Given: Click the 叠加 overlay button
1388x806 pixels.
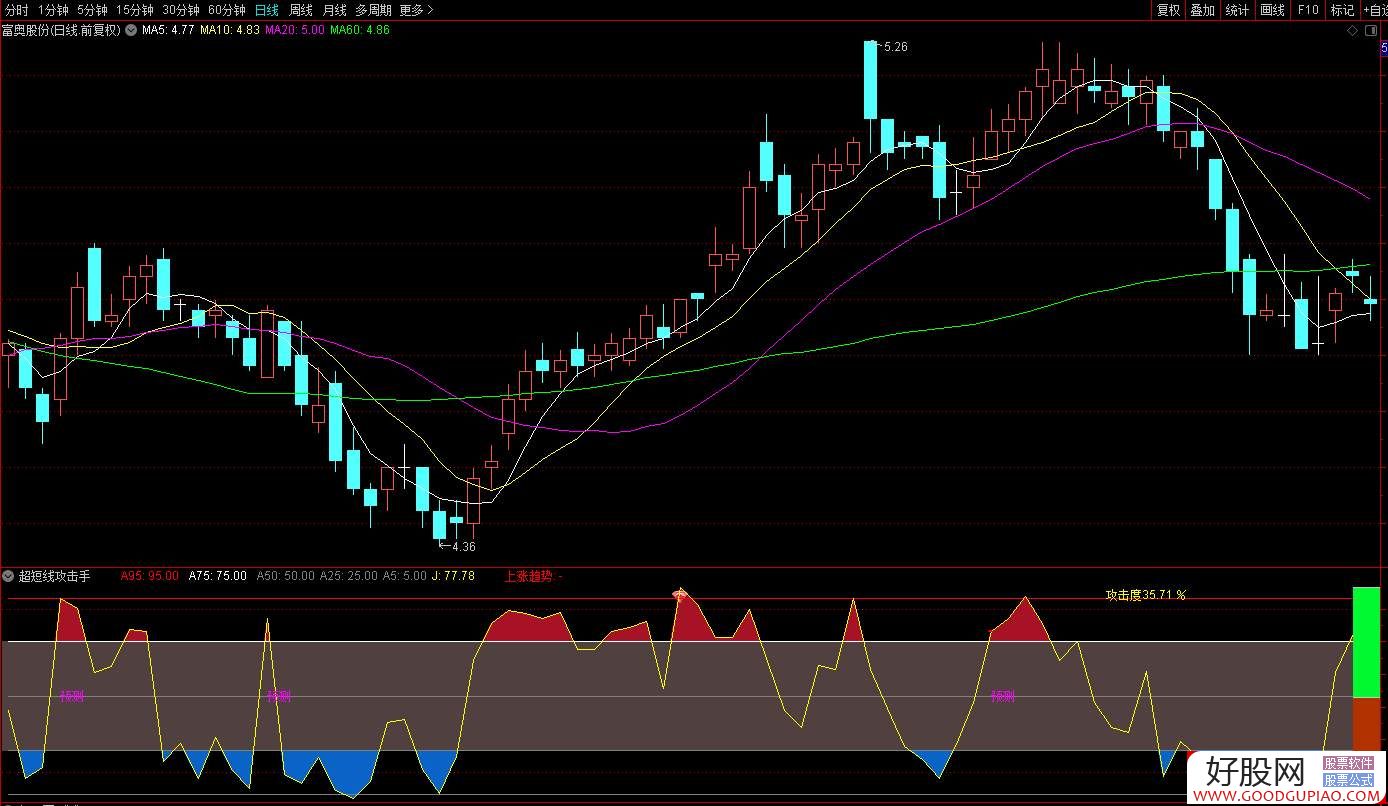Looking at the screenshot, I should [x=1203, y=10].
